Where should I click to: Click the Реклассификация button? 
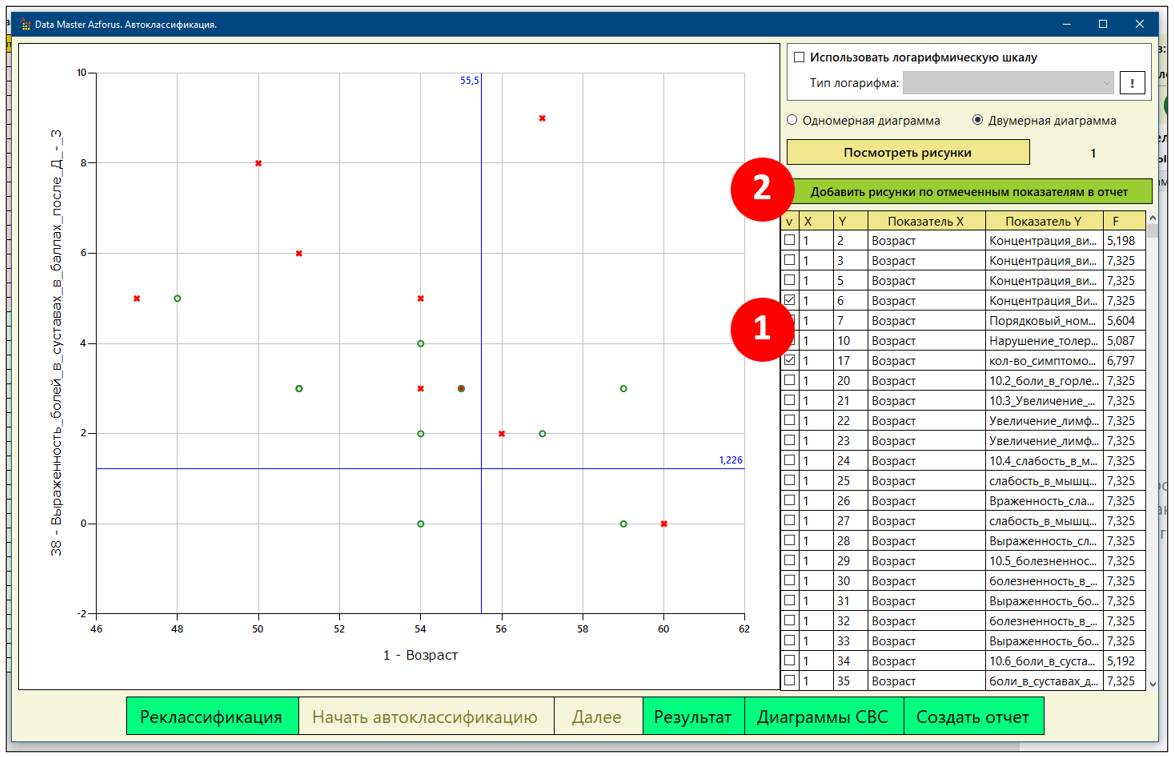(x=211, y=717)
